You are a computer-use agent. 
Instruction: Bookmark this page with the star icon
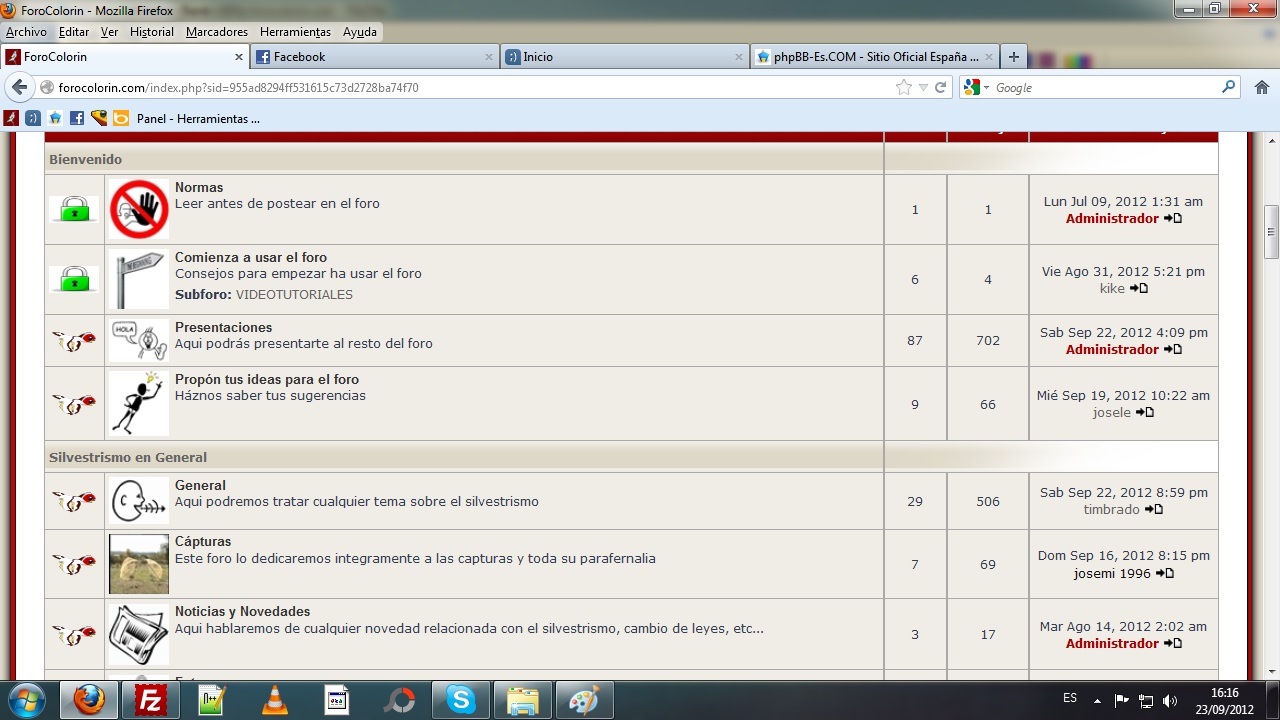click(x=904, y=88)
